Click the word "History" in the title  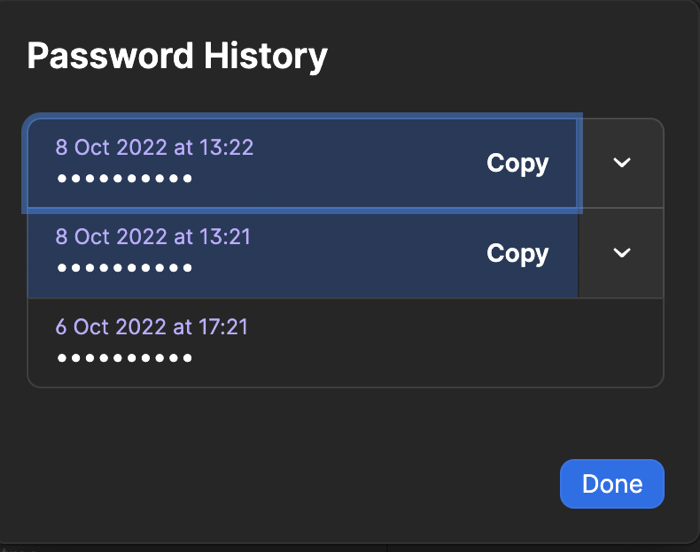pos(266,55)
